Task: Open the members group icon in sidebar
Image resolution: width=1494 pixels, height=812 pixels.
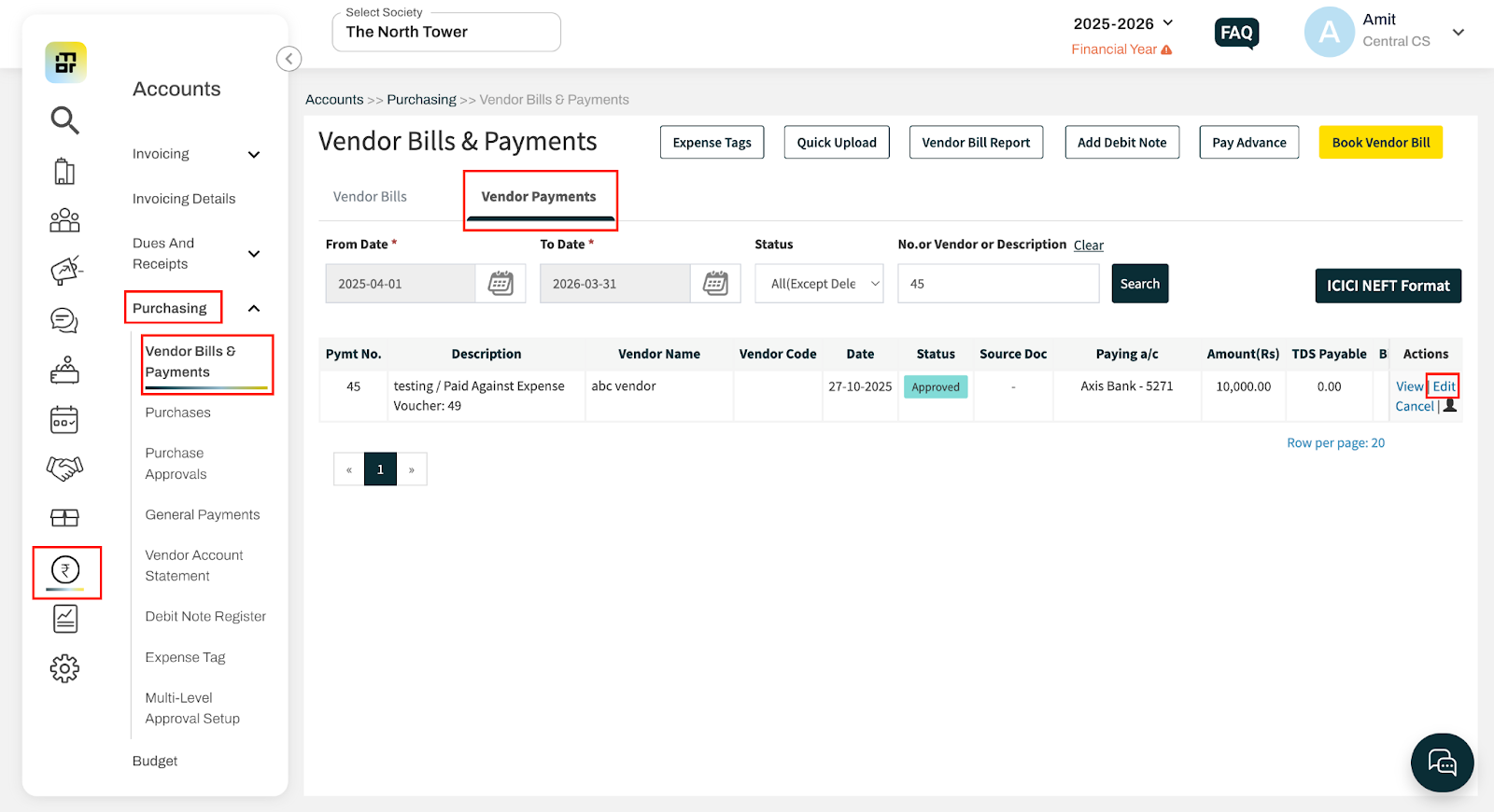Action: click(64, 220)
